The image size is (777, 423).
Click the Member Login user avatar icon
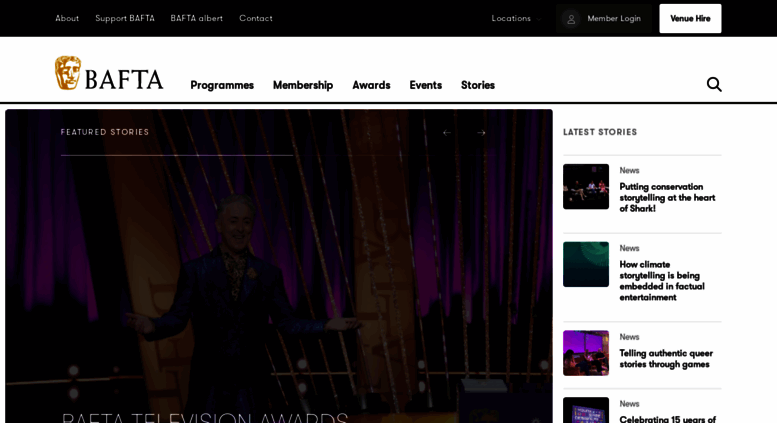(571, 19)
